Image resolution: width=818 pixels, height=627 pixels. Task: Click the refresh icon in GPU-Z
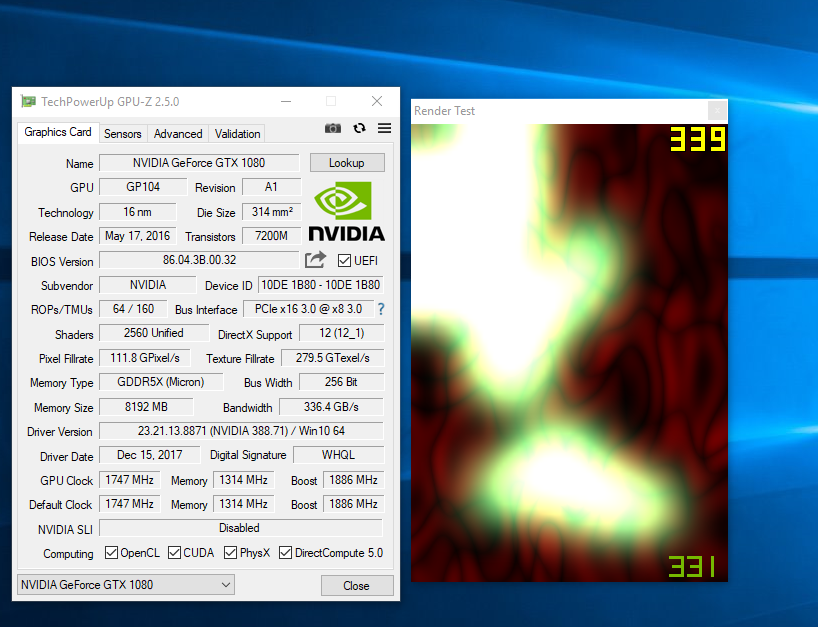point(359,128)
